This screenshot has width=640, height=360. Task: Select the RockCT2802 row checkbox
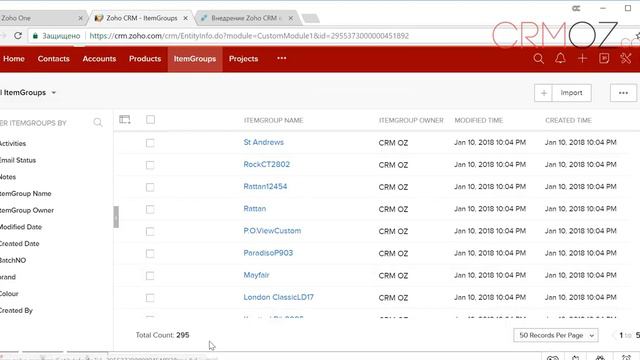150,165
